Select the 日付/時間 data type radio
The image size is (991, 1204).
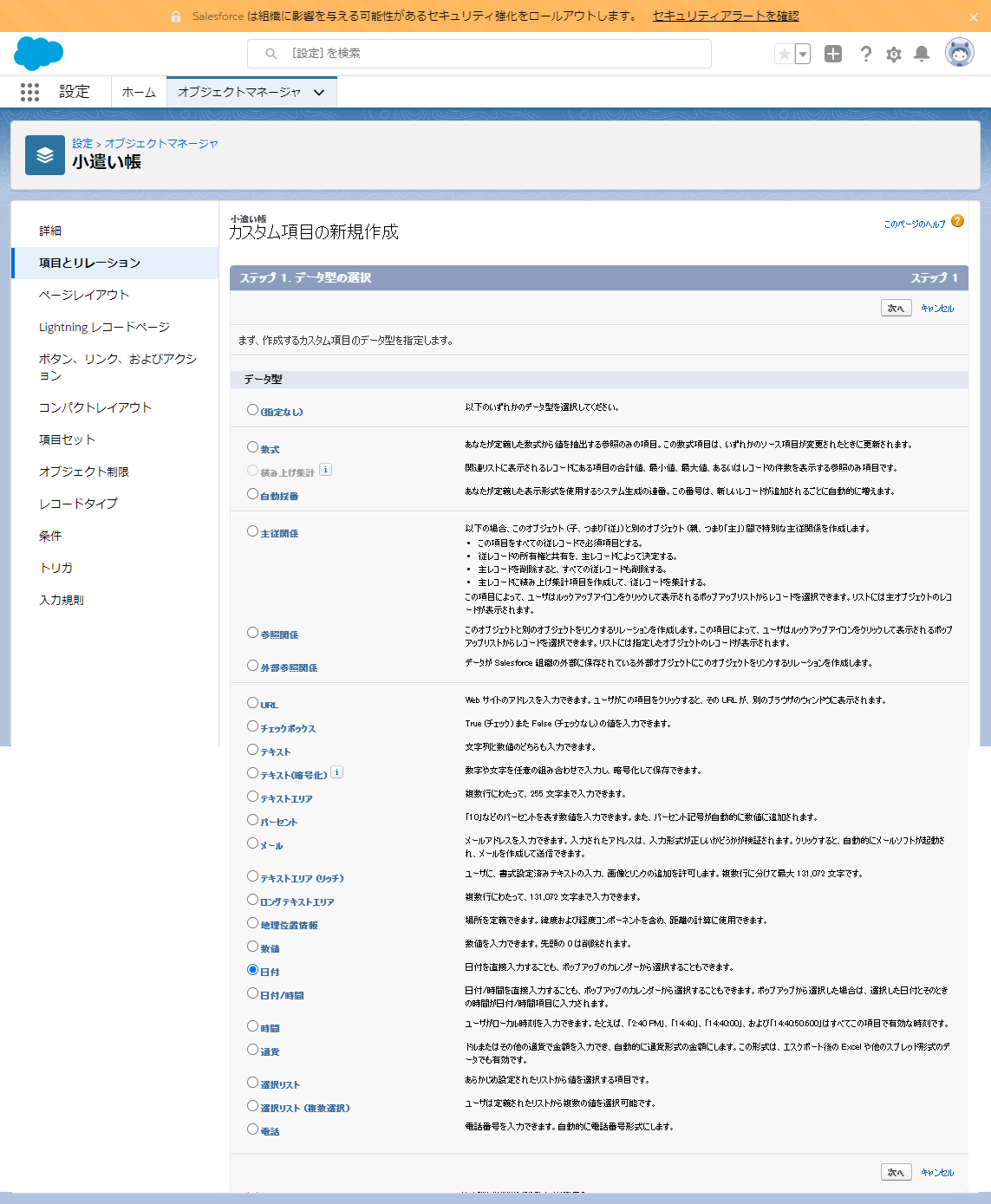[252, 993]
